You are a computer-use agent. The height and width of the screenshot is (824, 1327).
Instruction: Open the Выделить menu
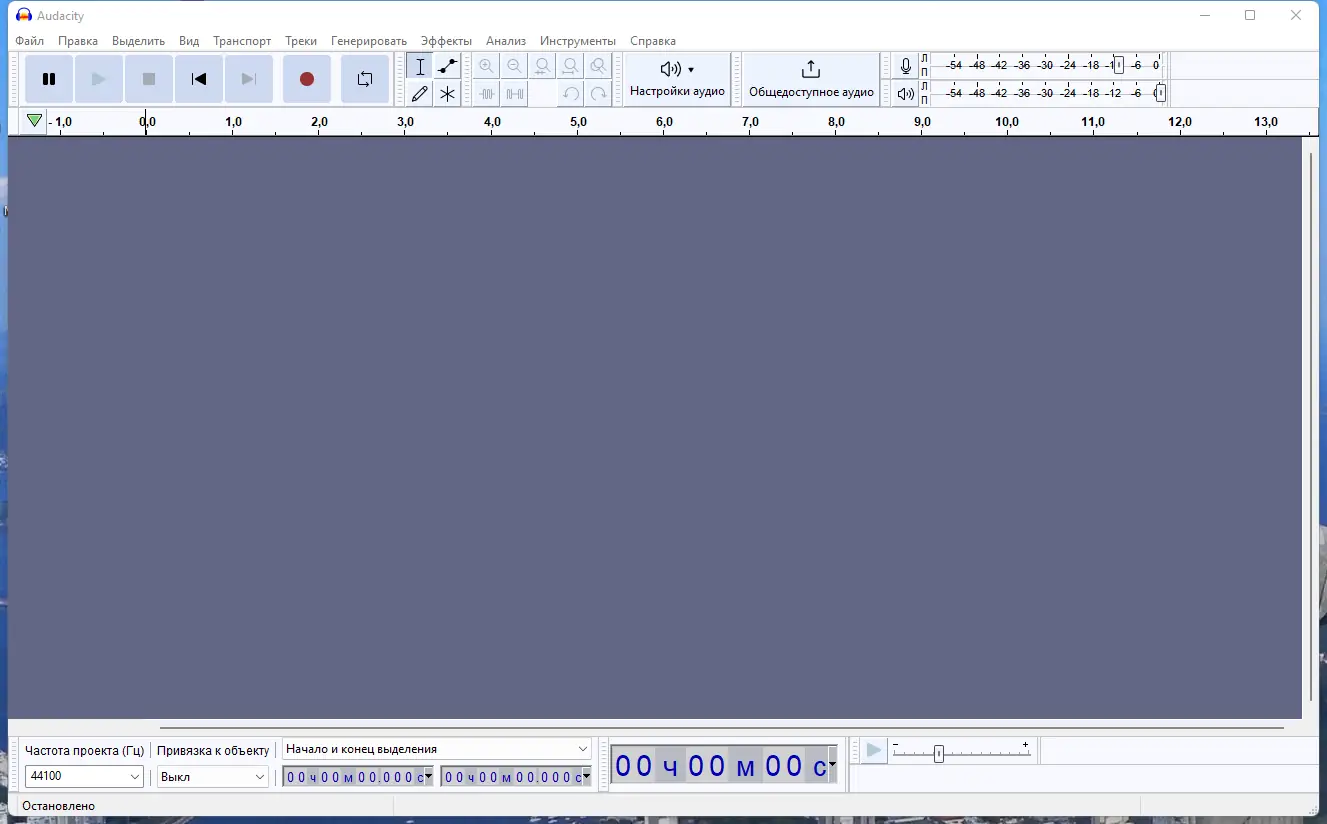click(x=138, y=41)
